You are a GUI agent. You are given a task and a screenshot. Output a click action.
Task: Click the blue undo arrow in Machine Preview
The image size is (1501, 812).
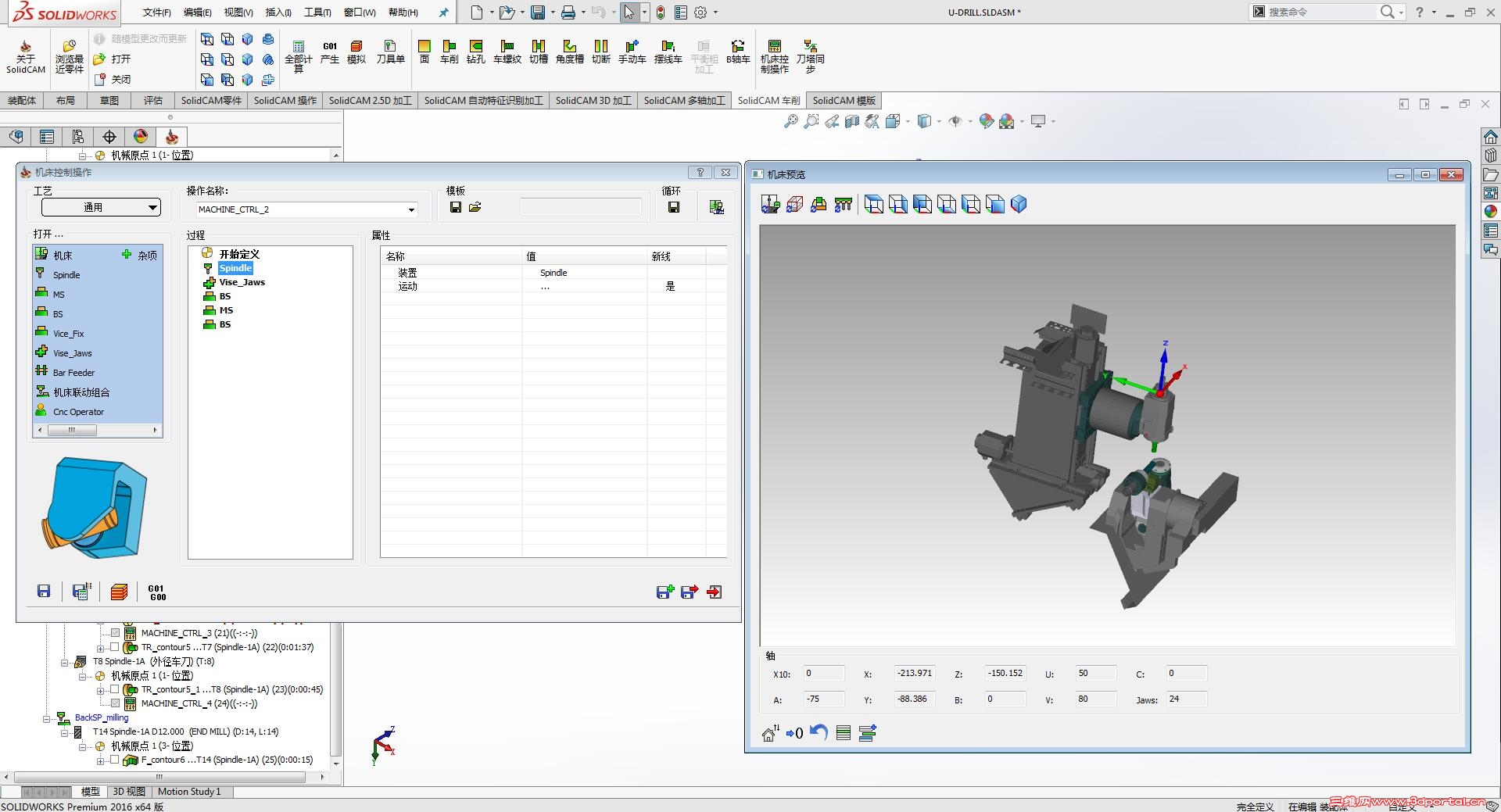(x=819, y=733)
